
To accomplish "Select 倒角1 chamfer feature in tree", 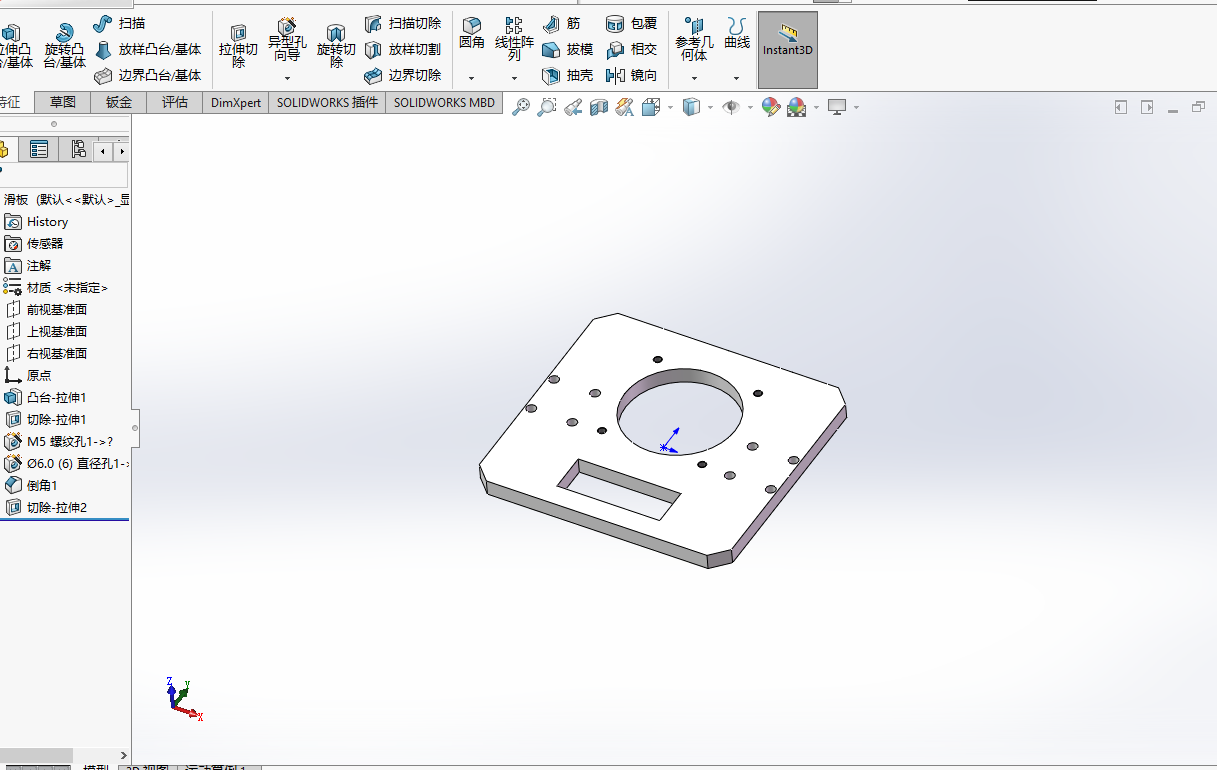I will pyautogui.click(x=31, y=486).
